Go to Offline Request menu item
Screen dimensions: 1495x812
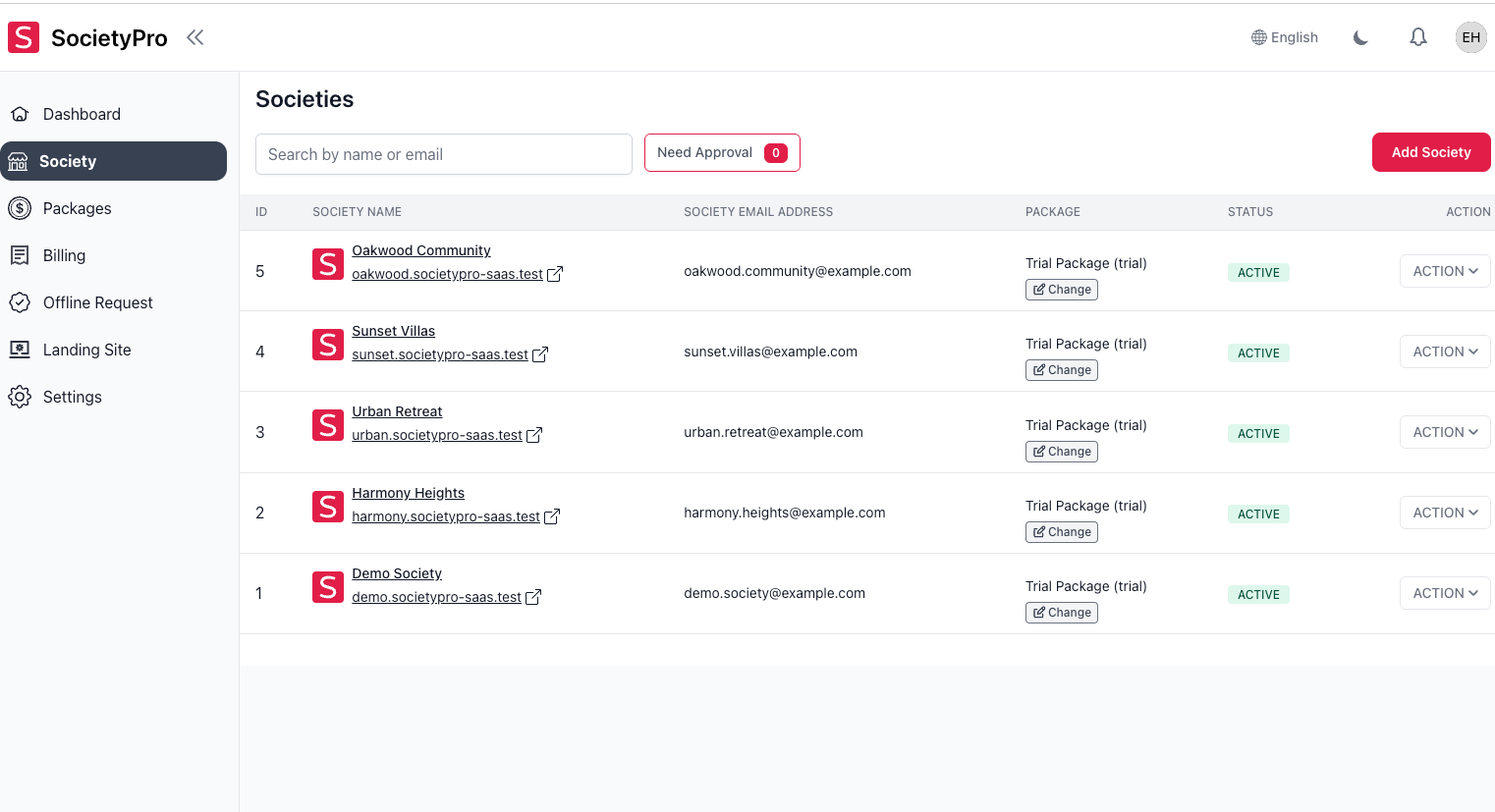coord(97,302)
